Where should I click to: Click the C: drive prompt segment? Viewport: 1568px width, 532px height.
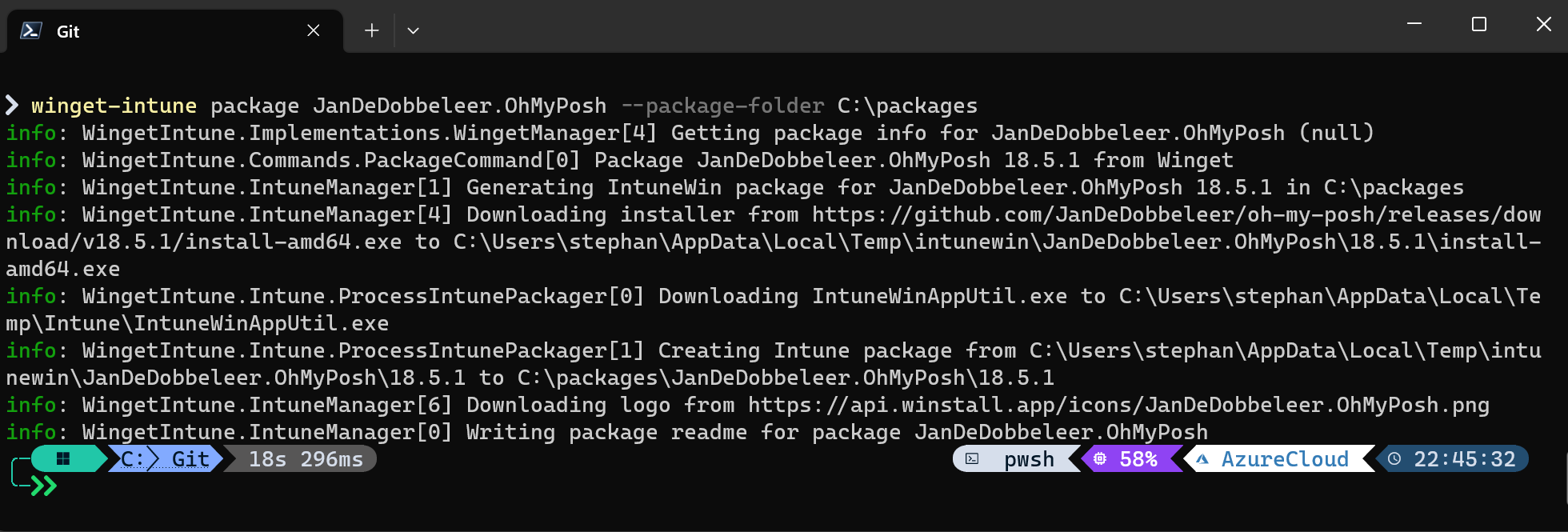click(x=131, y=459)
